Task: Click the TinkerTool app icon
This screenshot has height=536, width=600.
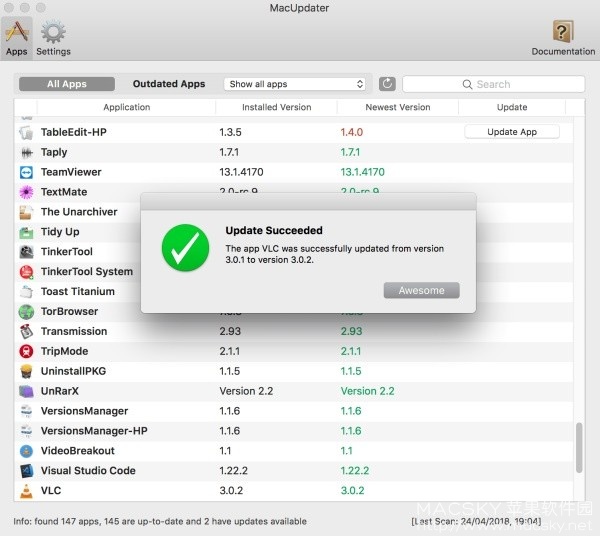Action: [26, 252]
